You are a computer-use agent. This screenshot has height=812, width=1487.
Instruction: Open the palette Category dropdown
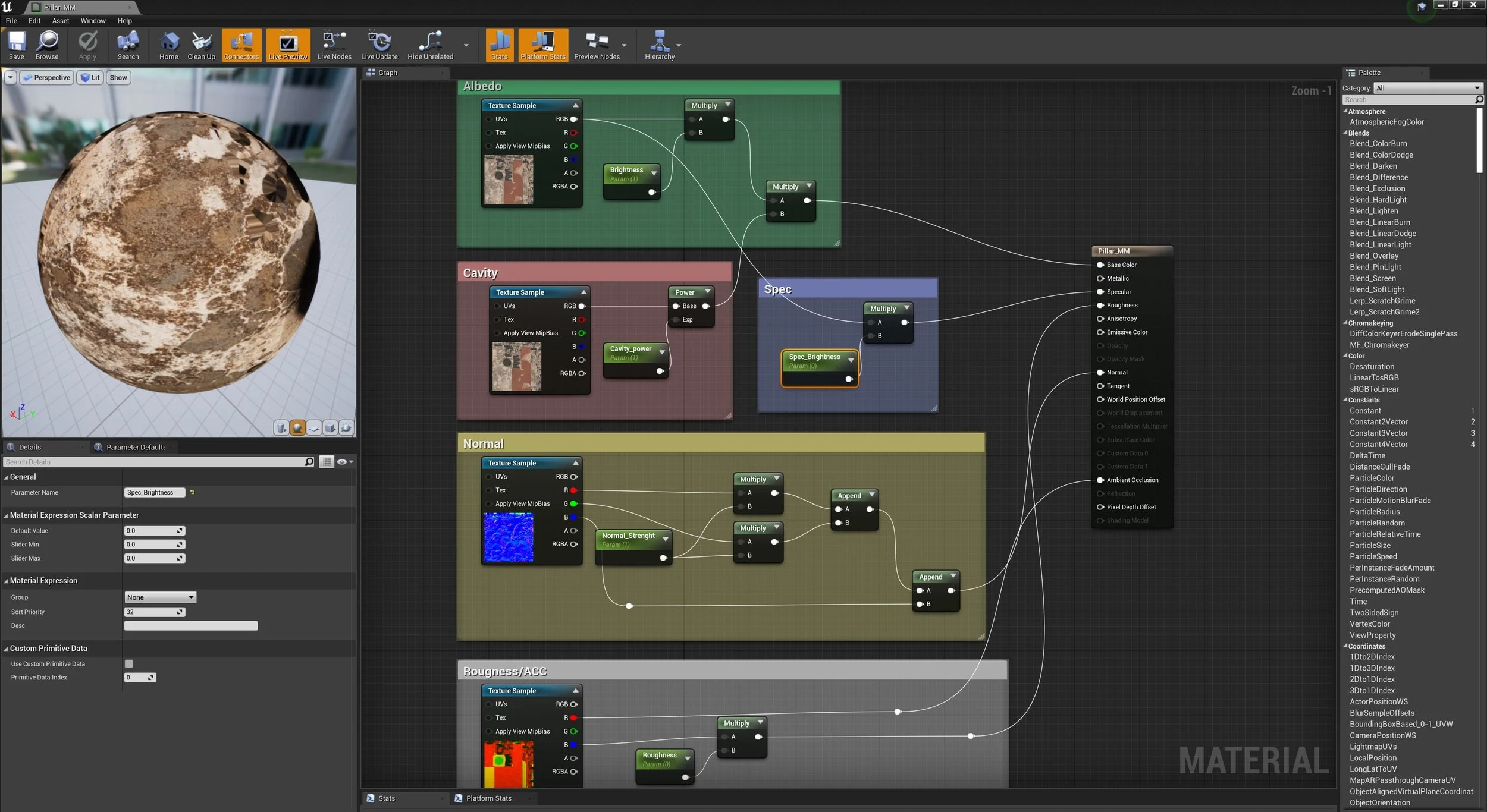click(x=1427, y=88)
